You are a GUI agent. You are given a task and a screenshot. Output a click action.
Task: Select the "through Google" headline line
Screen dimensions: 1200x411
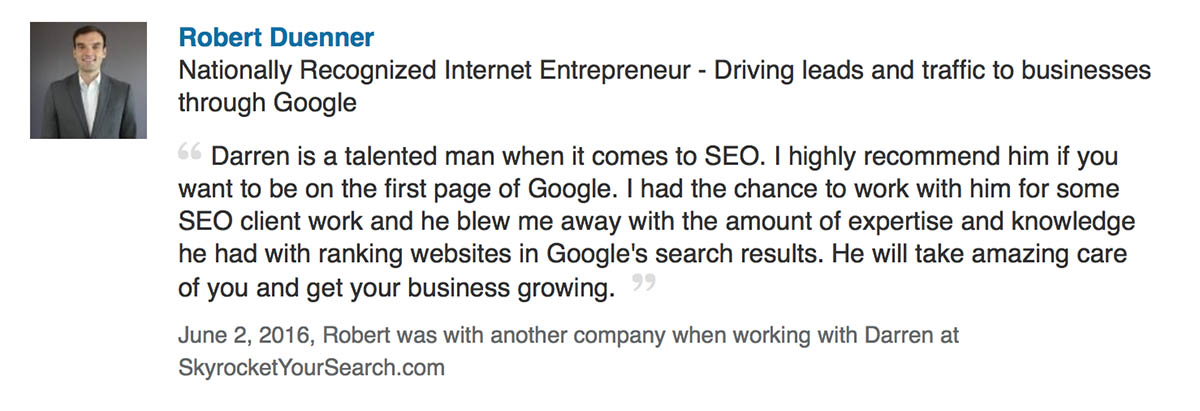tap(267, 104)
